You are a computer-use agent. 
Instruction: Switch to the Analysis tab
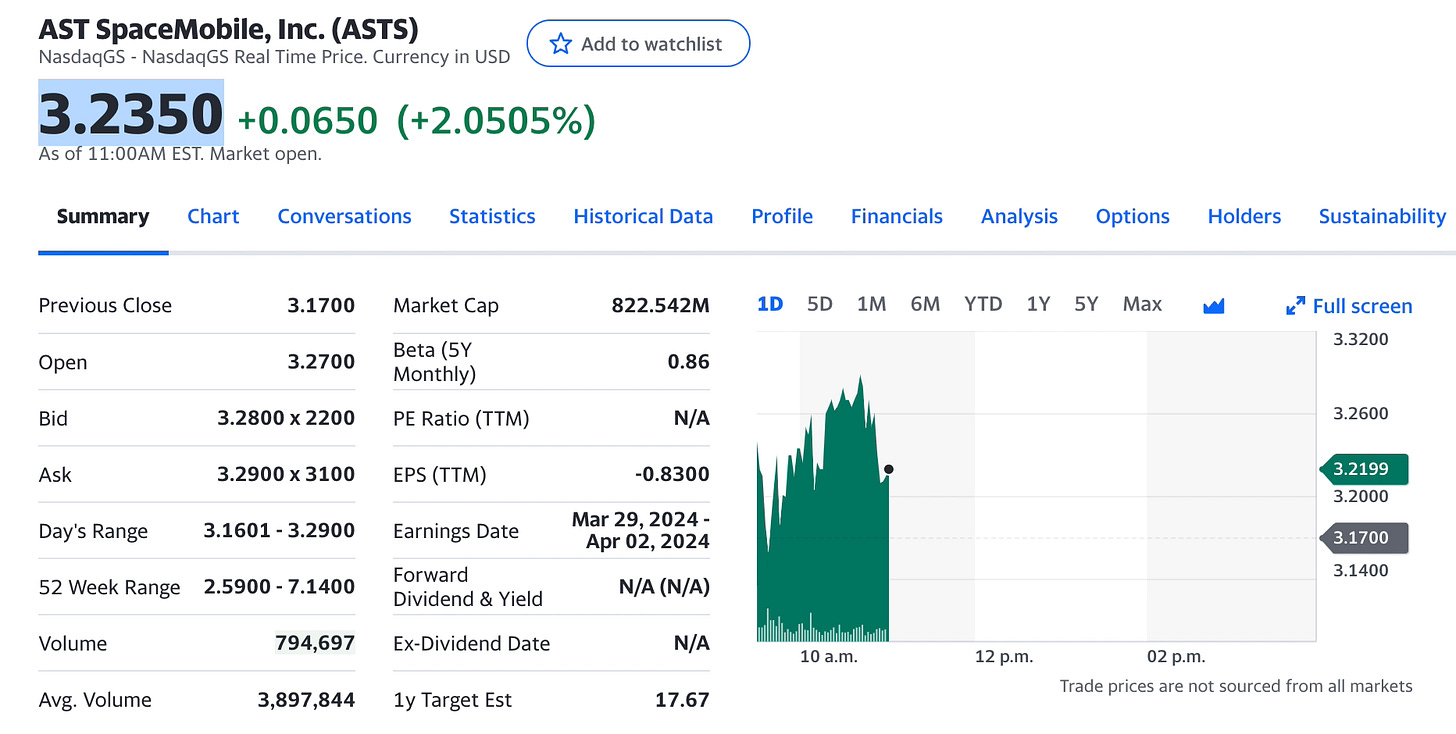coord(1019,216)
